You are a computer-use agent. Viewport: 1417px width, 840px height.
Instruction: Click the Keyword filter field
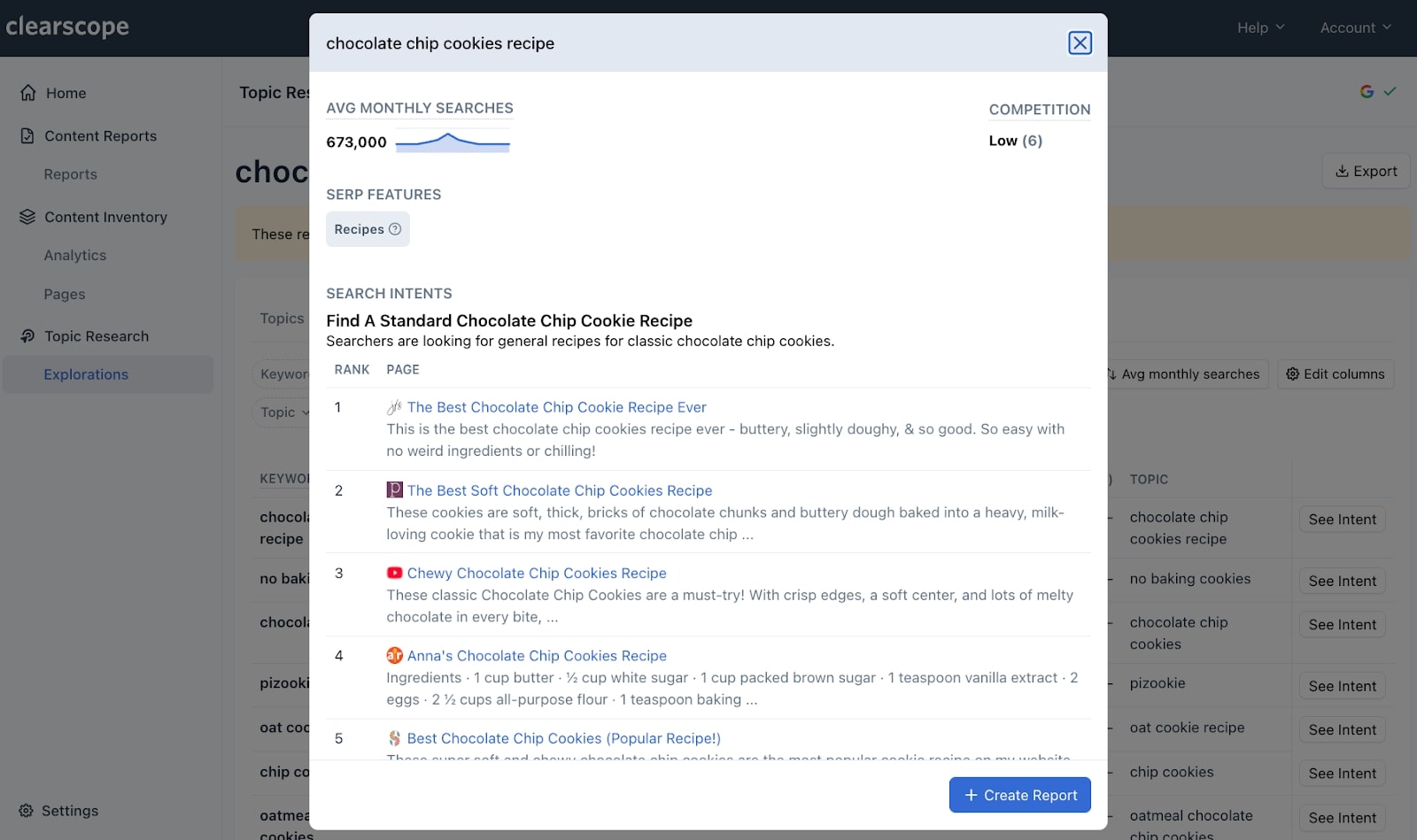pyautogui.click(x=282, y=374)
